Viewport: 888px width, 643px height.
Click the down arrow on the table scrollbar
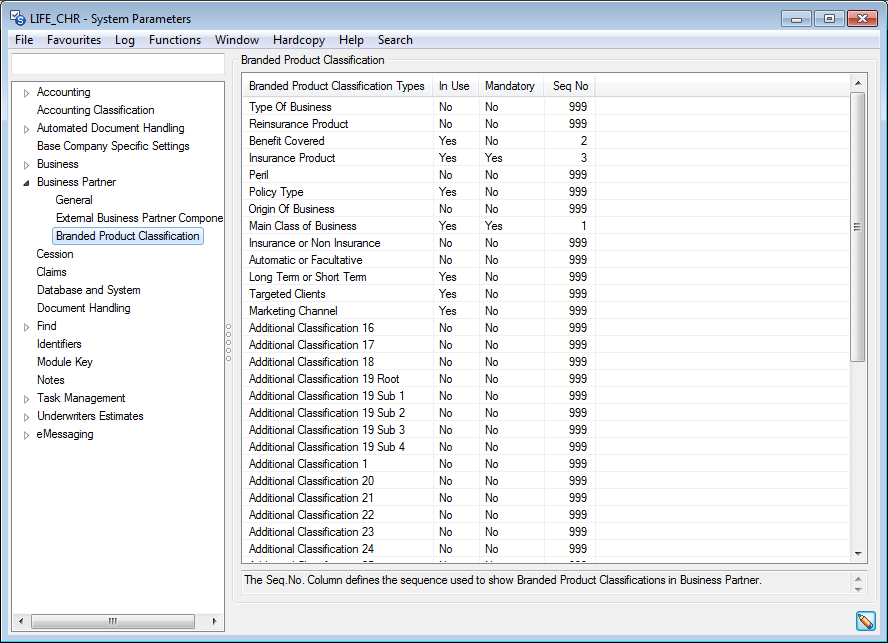857,552
